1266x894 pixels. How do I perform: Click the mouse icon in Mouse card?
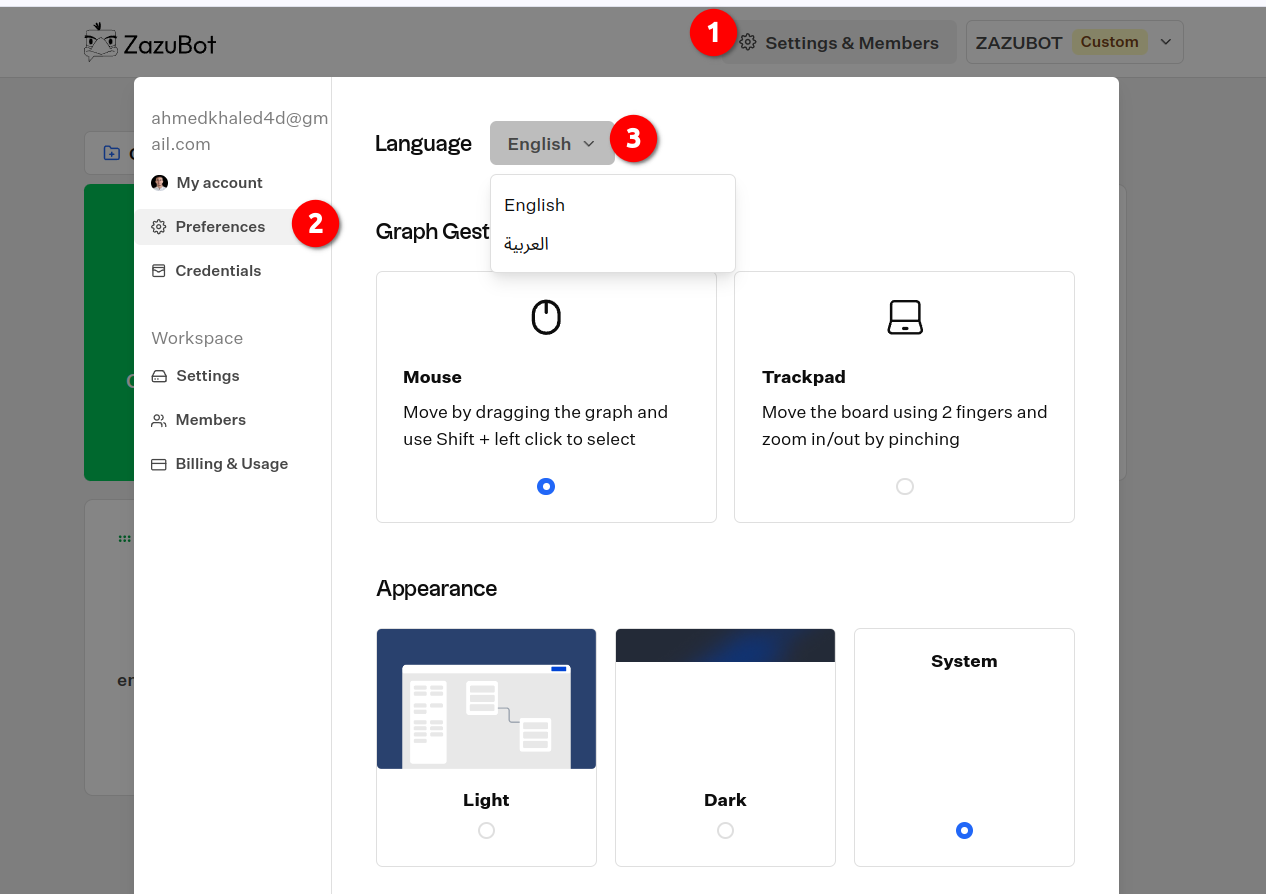click(x=546, y=317)
